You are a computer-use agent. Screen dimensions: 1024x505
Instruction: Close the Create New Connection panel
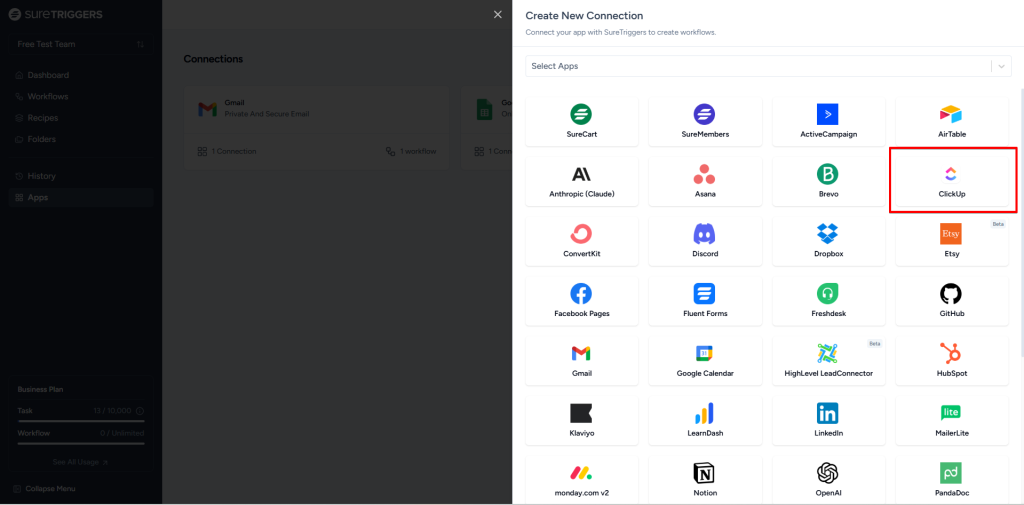point(498,14)
